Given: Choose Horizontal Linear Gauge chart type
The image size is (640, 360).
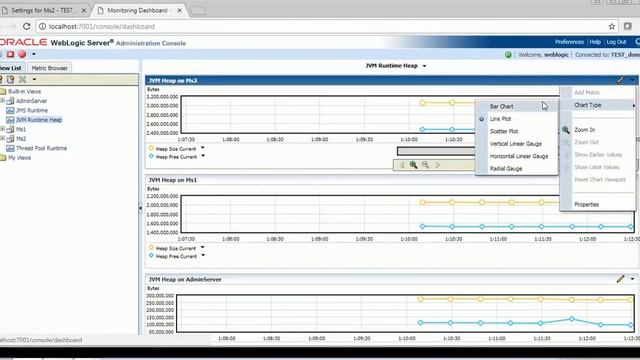Looking at the screenshot, I should tap(517, 156).
